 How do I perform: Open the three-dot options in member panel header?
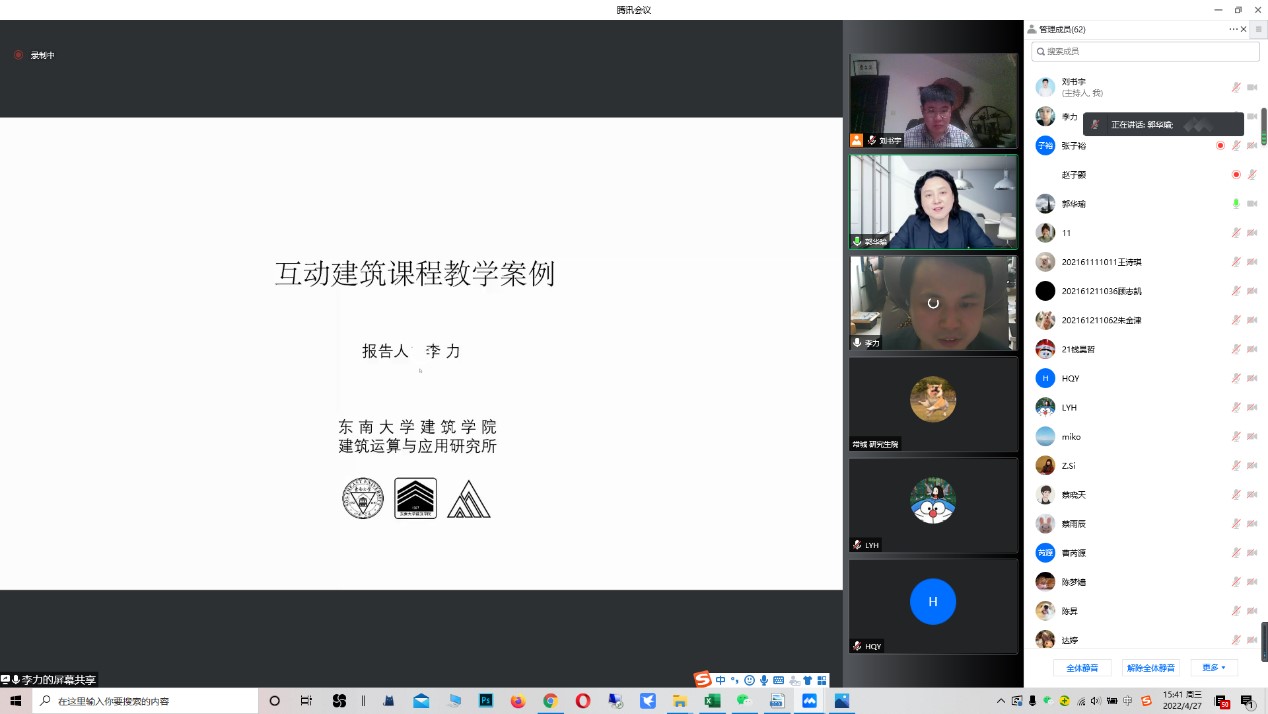[1233, 29]
